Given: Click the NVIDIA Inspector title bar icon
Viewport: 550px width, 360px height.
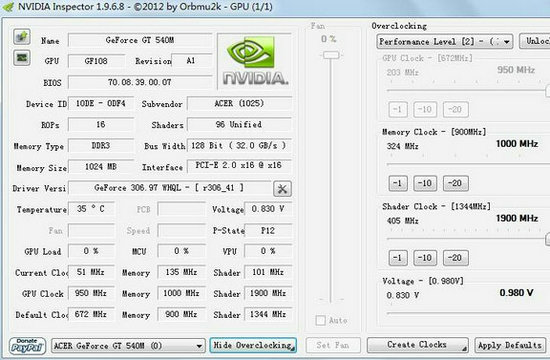Looking at the screenshot, I should click(x=8, y=6).
